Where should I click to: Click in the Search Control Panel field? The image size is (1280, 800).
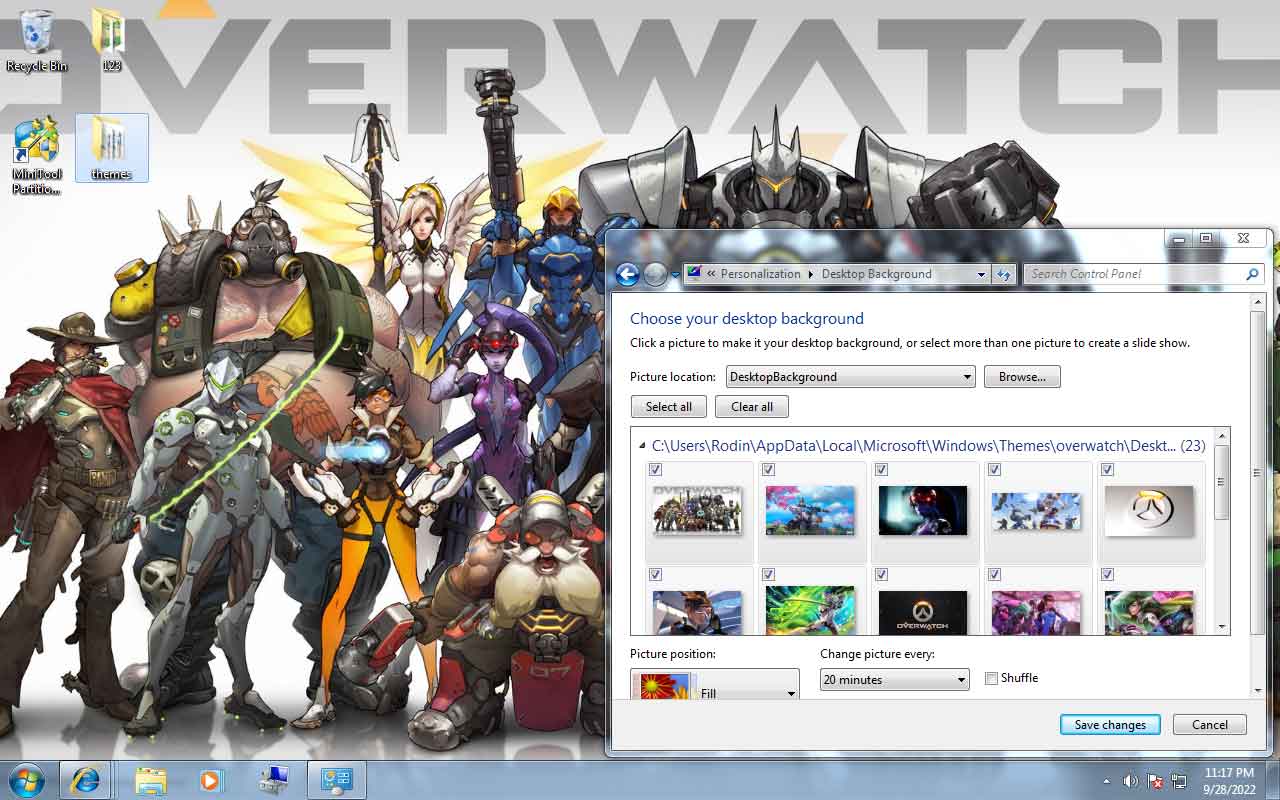coord(1135,274)
